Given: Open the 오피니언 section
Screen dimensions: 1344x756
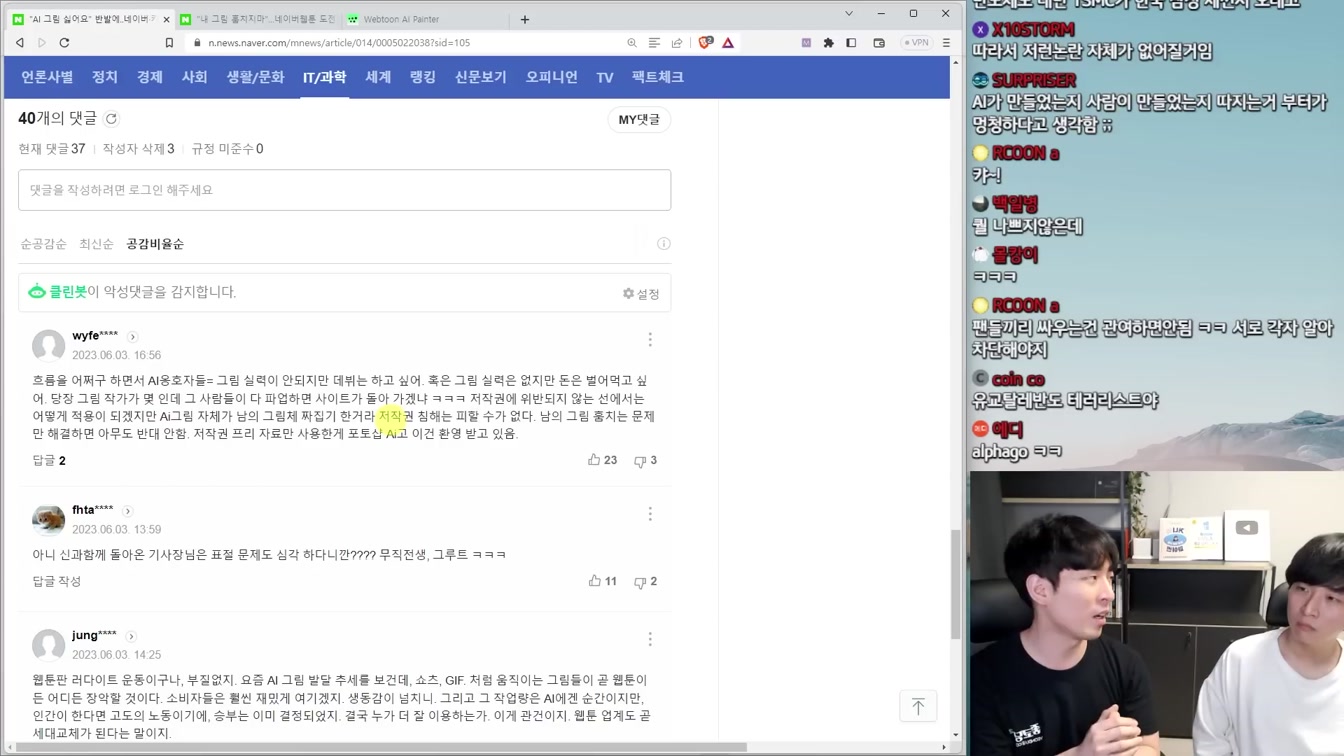Looking at the screenshot, I should tap(552, 77).
